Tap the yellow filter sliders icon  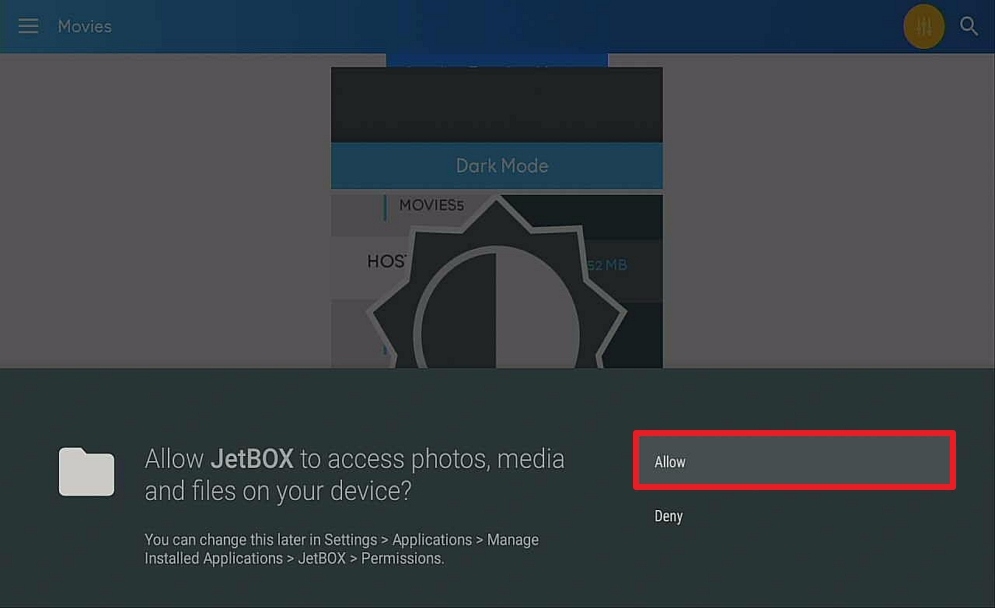click(x=923, y=27)
